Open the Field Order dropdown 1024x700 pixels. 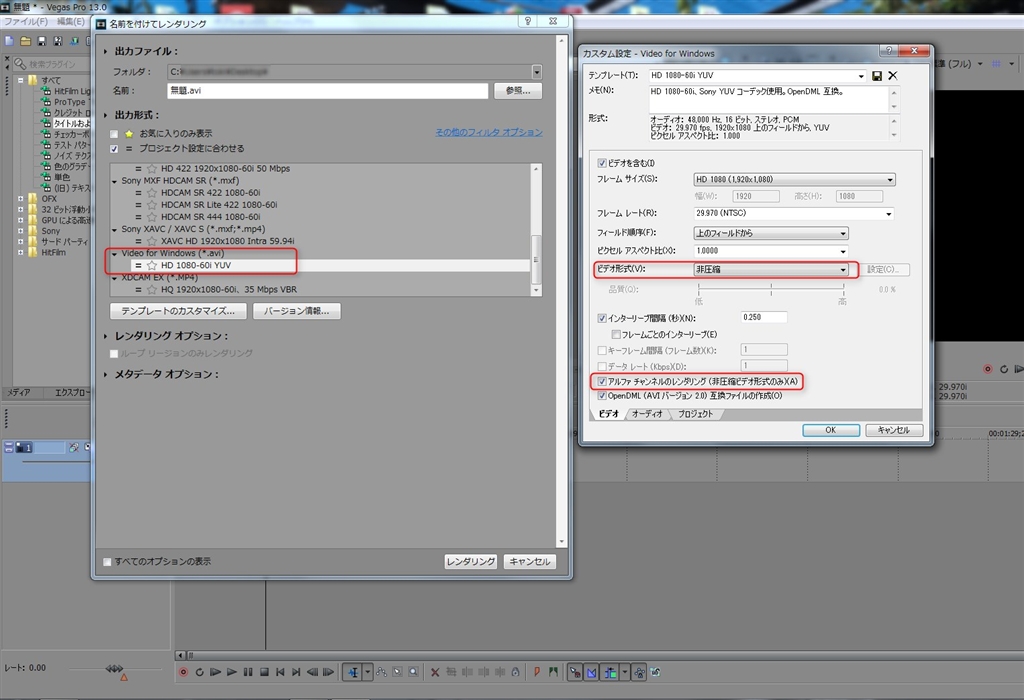[x=843, y=233]
